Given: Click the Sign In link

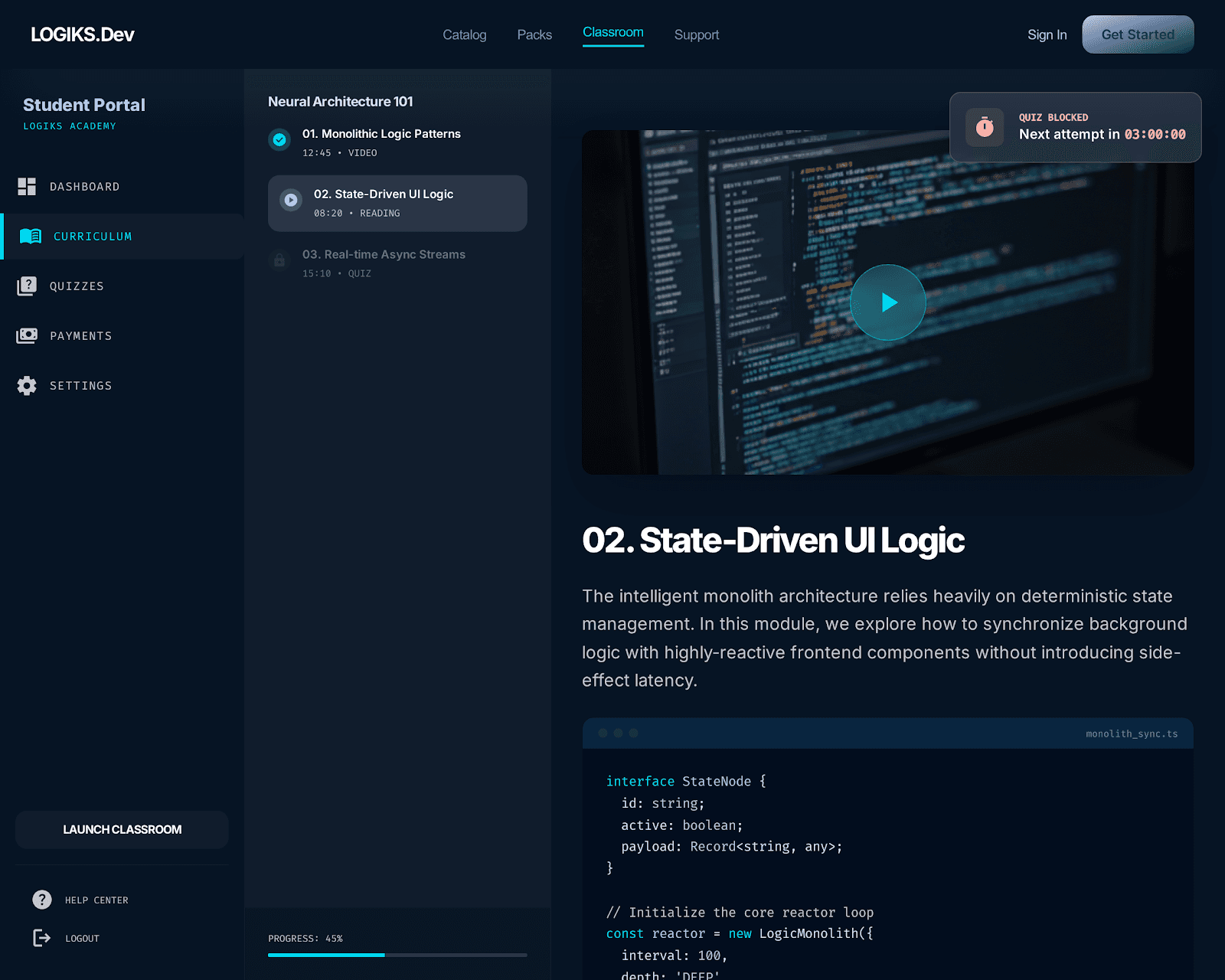Looking at the screenshot, I should click(x=1047, y=34).
